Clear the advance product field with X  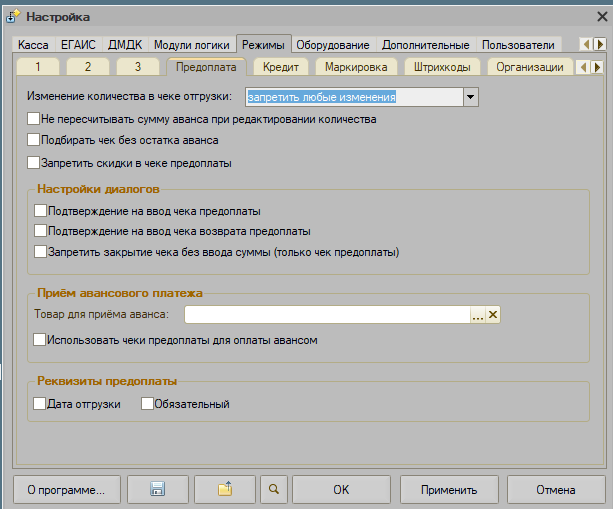[x=492, y=315]
